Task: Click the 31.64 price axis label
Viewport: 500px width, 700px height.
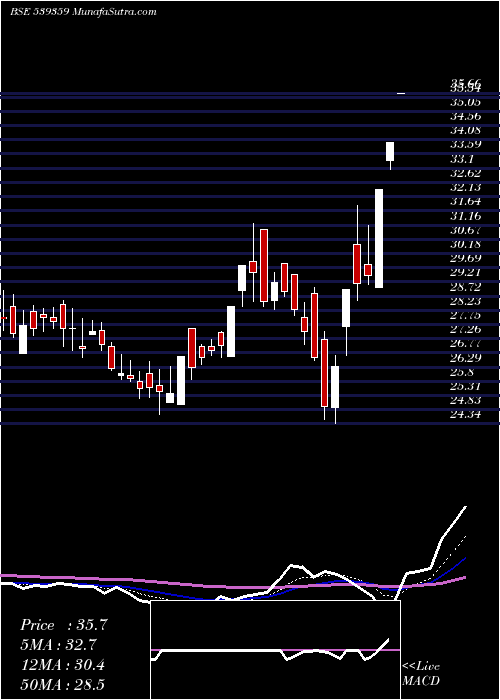Action: [465, 202]
